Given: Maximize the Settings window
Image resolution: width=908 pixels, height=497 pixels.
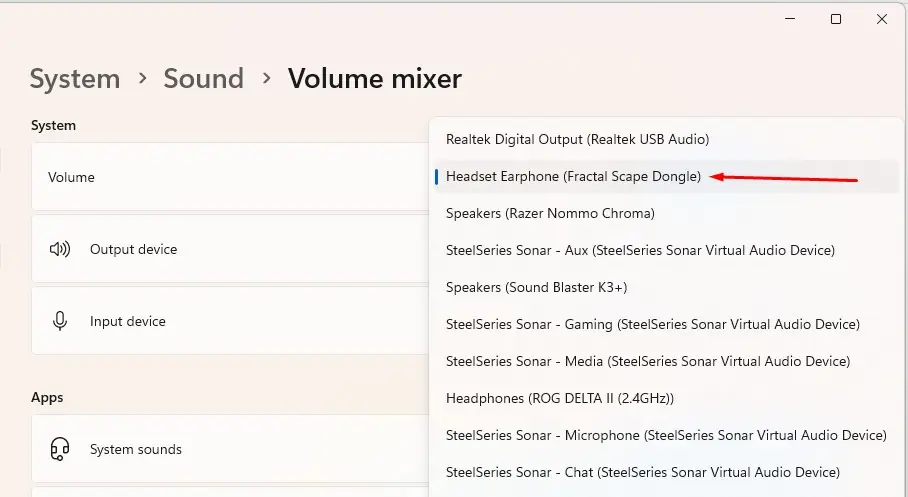Looking at the screenshot, I should (836, 19).
